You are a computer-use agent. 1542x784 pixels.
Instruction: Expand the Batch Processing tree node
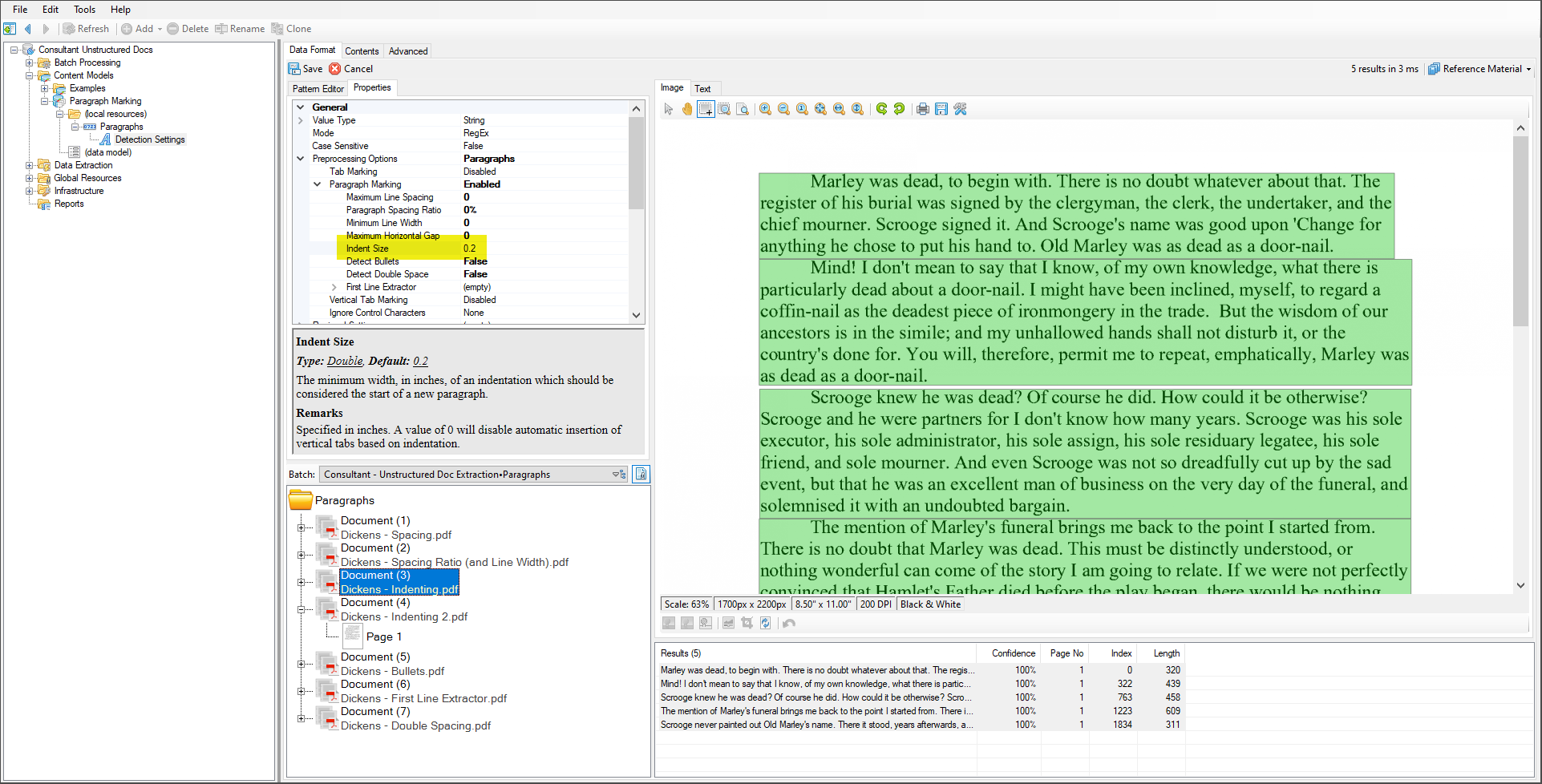(29, 63)
